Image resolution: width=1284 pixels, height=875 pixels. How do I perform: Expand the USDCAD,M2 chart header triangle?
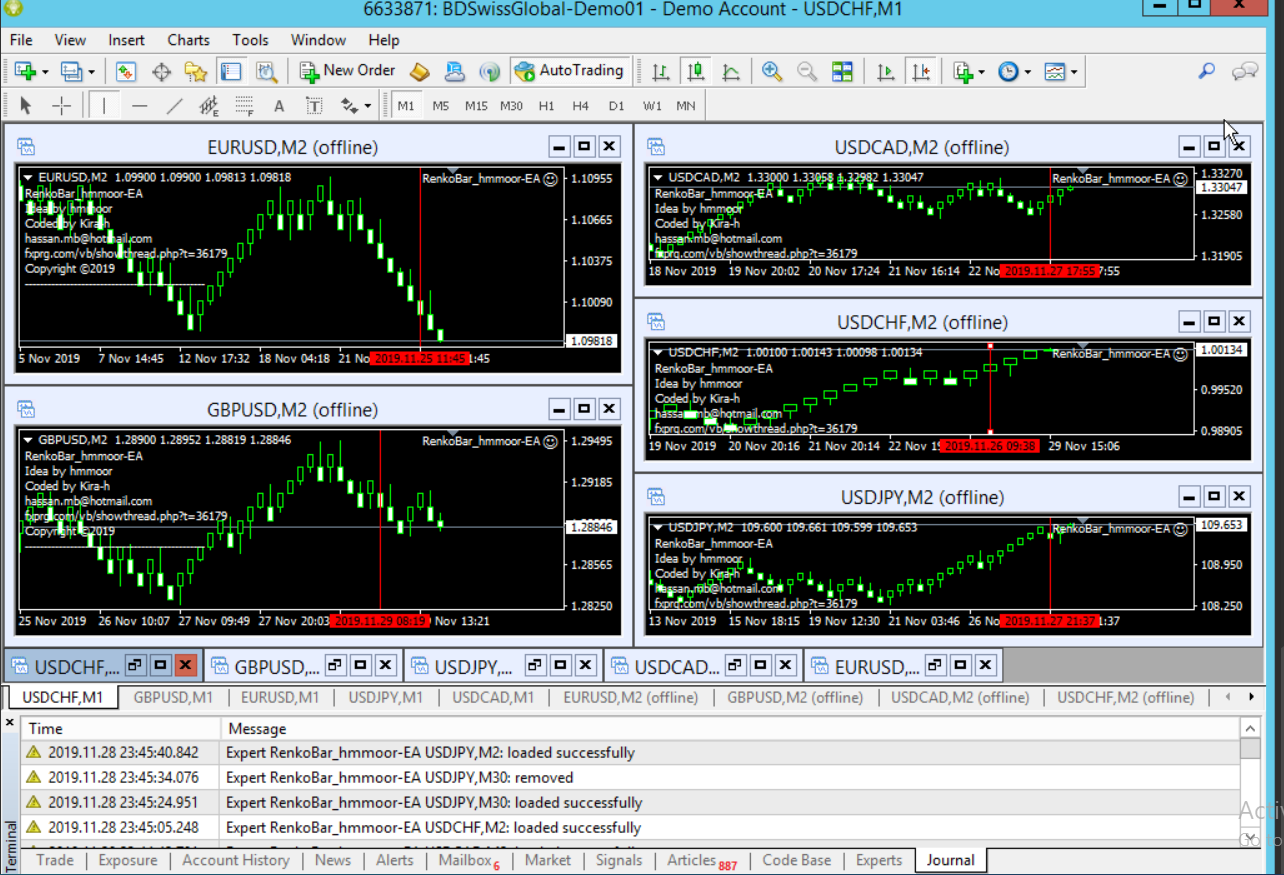coord(657,177)
